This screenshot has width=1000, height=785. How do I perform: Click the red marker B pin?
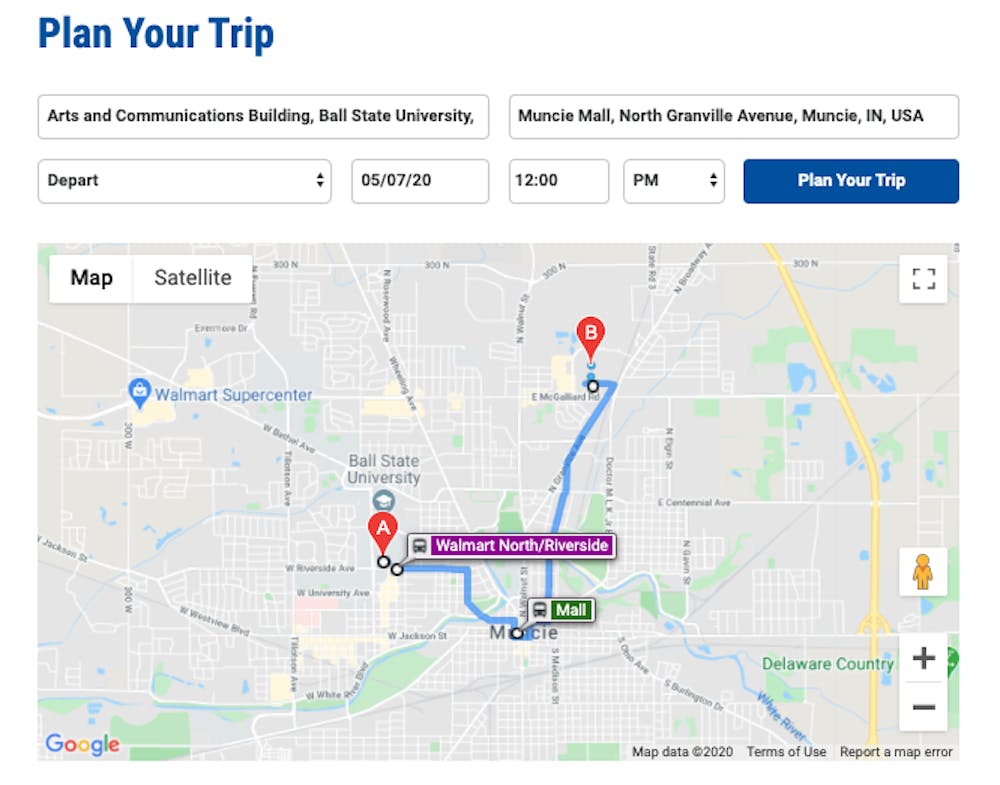coord(591,334)
